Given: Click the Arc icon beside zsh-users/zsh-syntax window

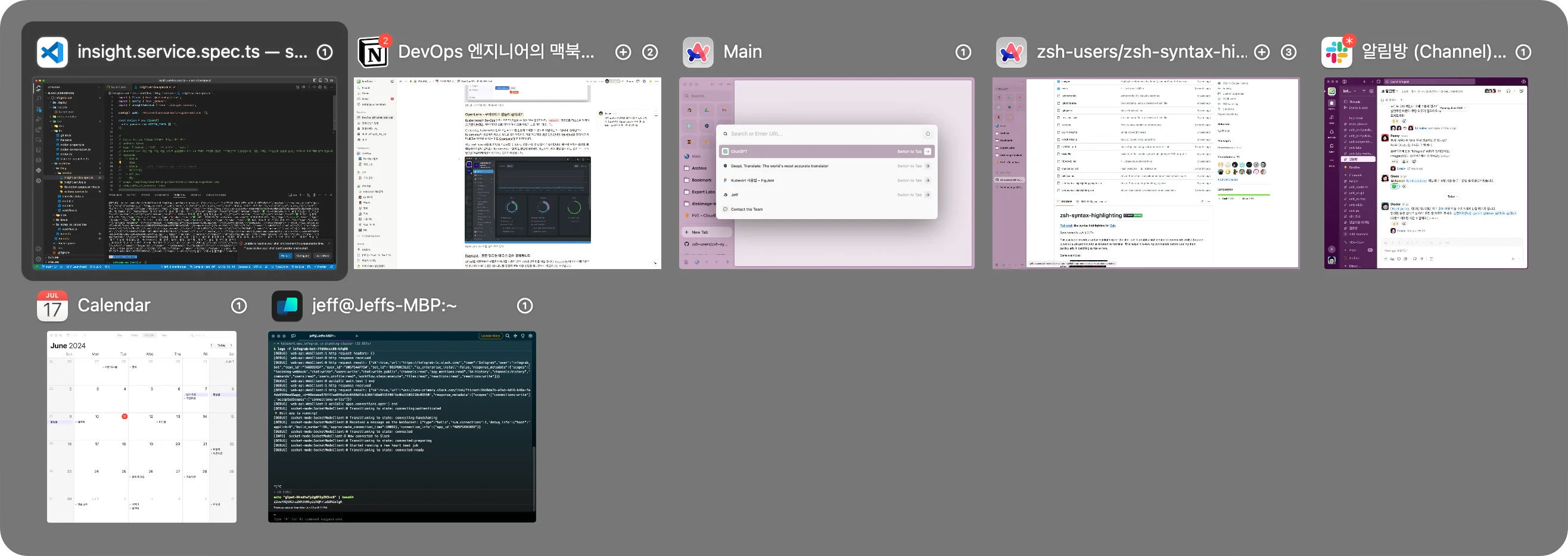Looking at the screenshot, I should (x=1012, y=52).
